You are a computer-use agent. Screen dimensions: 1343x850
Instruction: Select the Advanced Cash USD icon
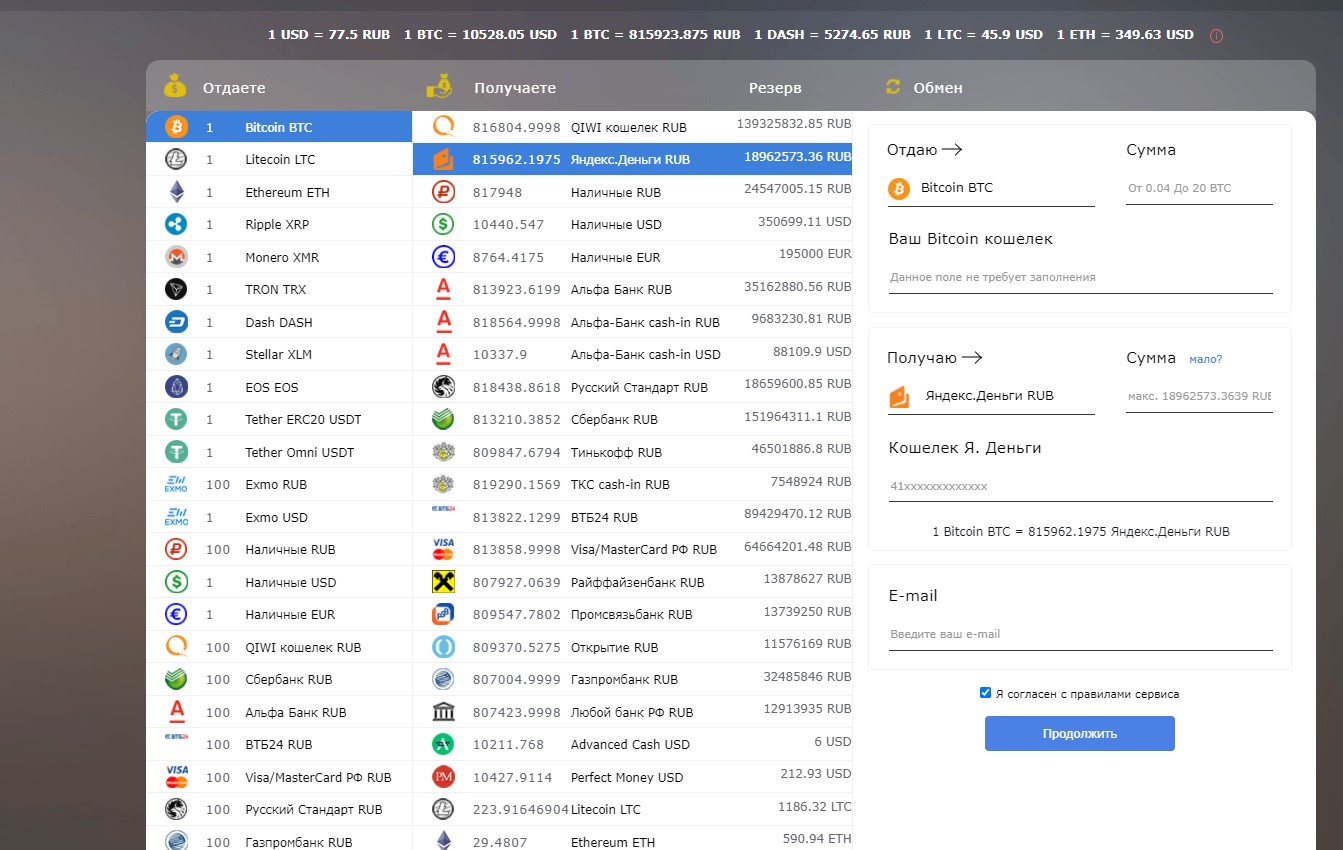coord(444,744)
